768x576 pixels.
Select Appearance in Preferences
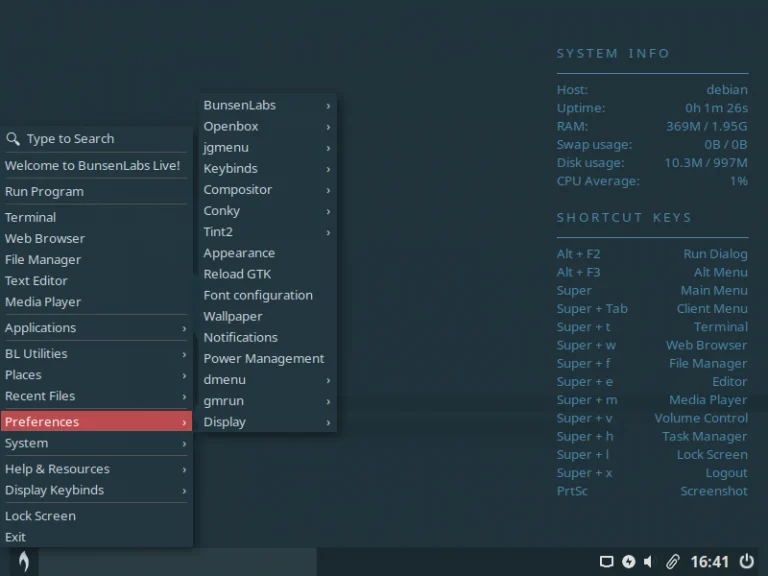click(x=267, y=253)
